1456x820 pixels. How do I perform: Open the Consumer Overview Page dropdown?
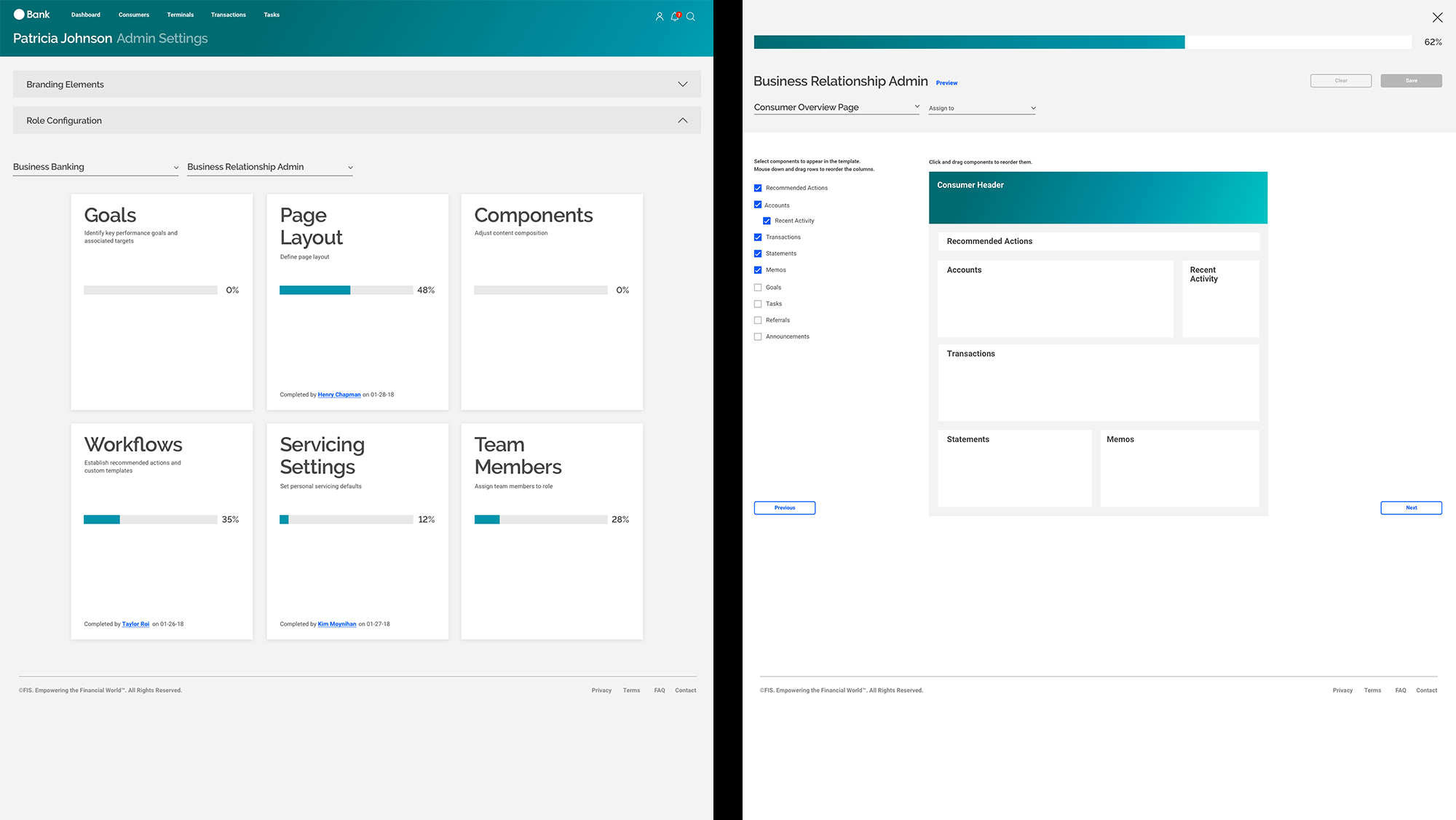tap(836, 108)
